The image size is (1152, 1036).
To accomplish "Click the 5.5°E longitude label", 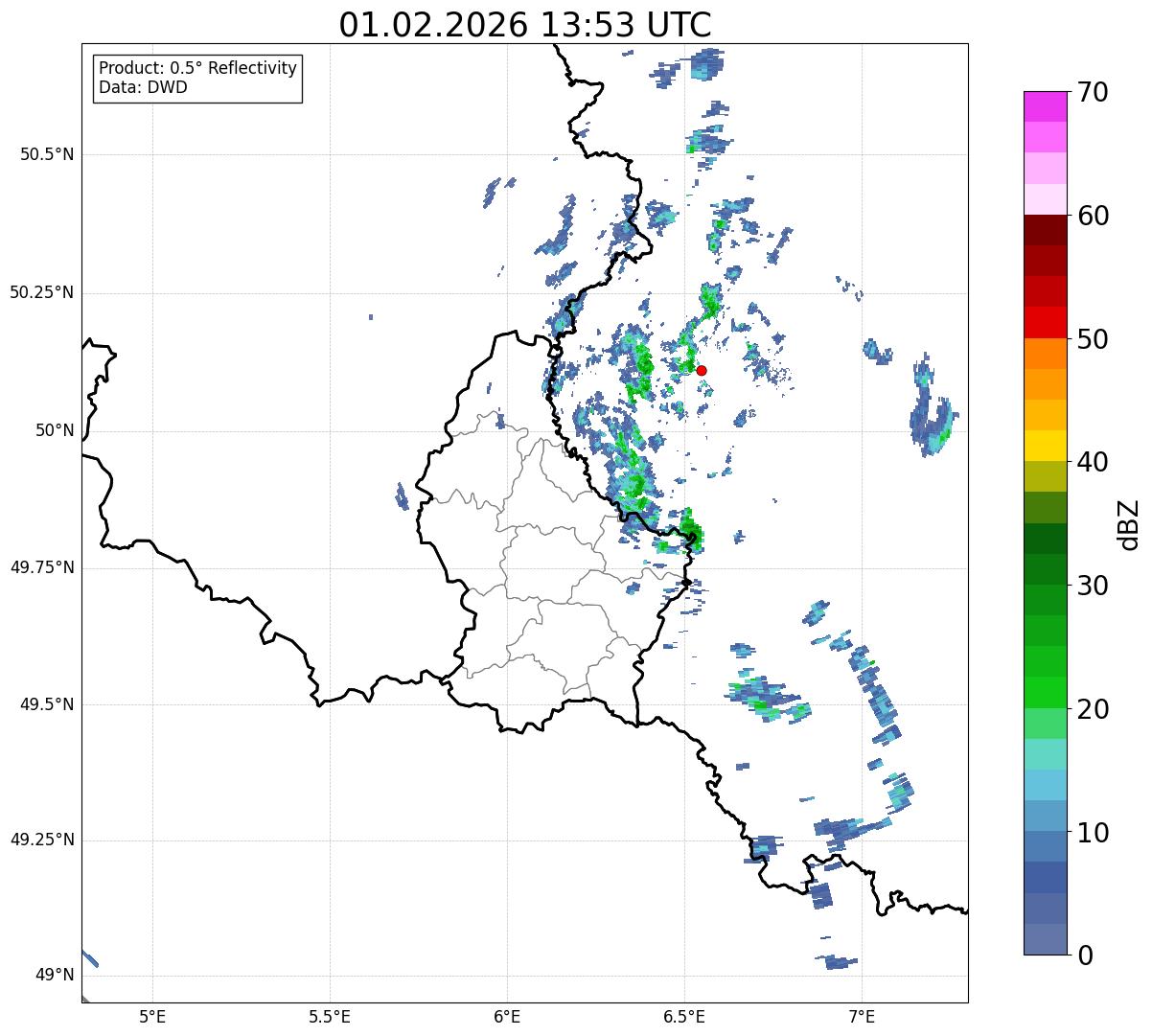I will tap(330, 1017).
